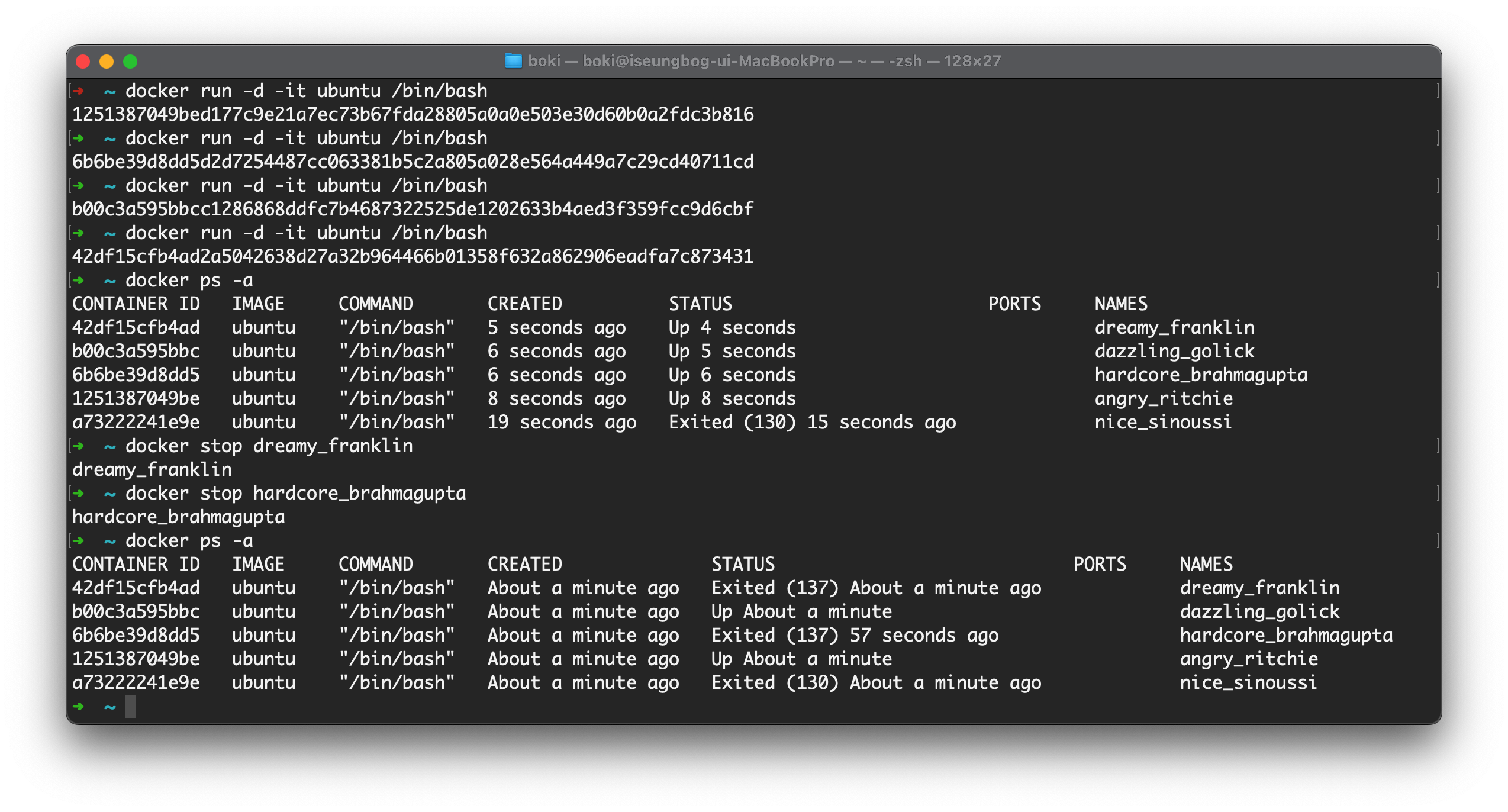The width and height of the screenshot is (1508, 812).
Task: Click the 'docker stop hardcore_brahmagupta' command line
Action: 295,493
